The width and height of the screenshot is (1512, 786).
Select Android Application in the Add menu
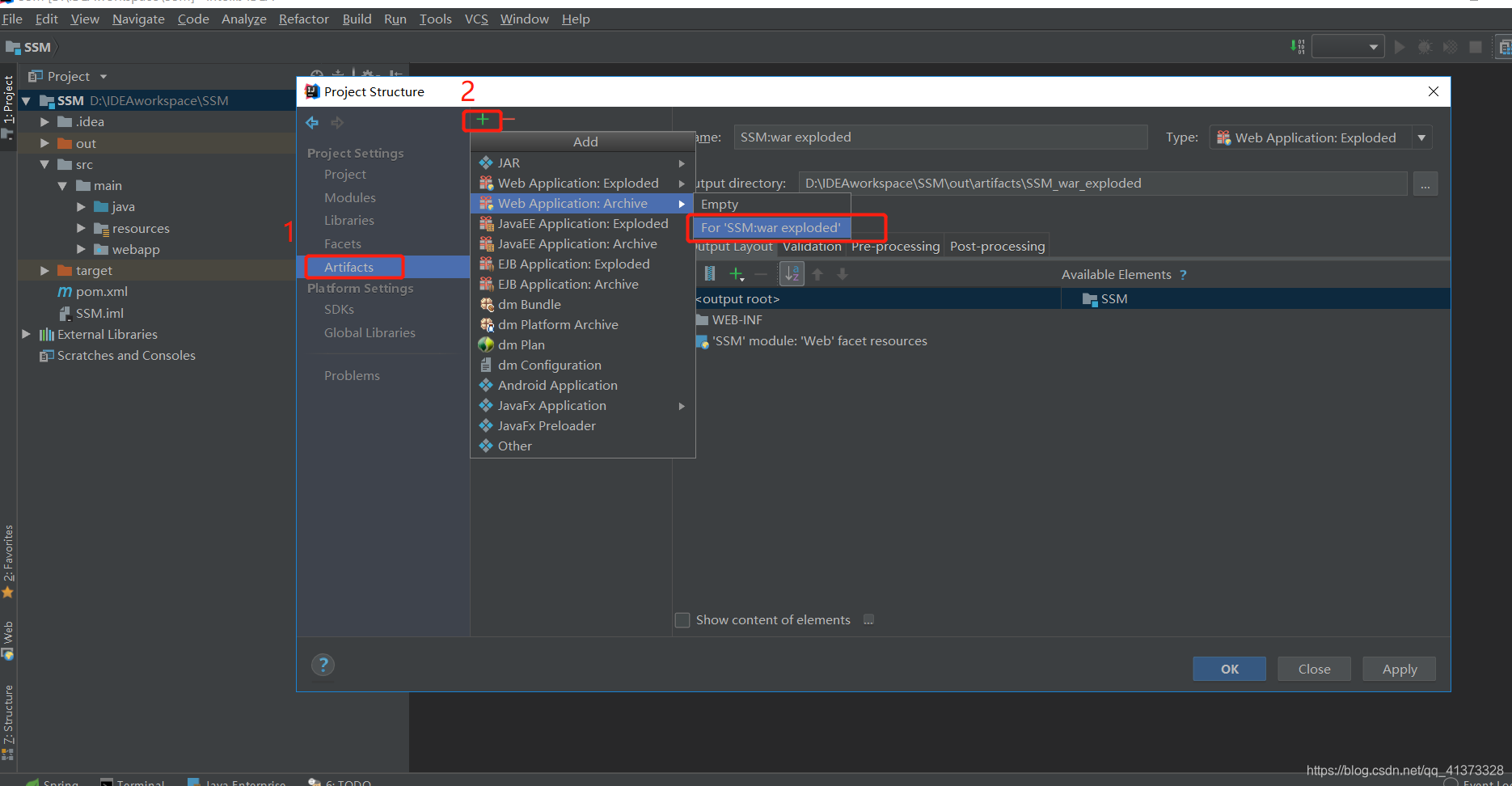click(582, 385)
